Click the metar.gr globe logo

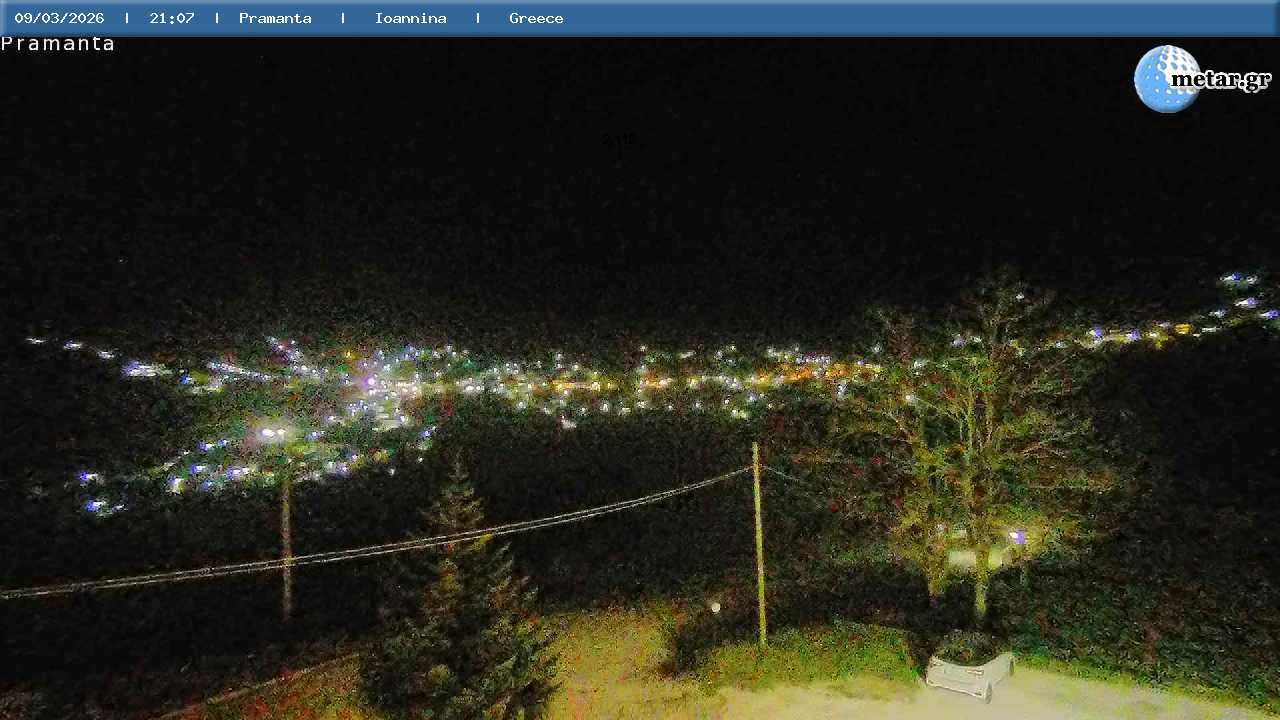1164,79
